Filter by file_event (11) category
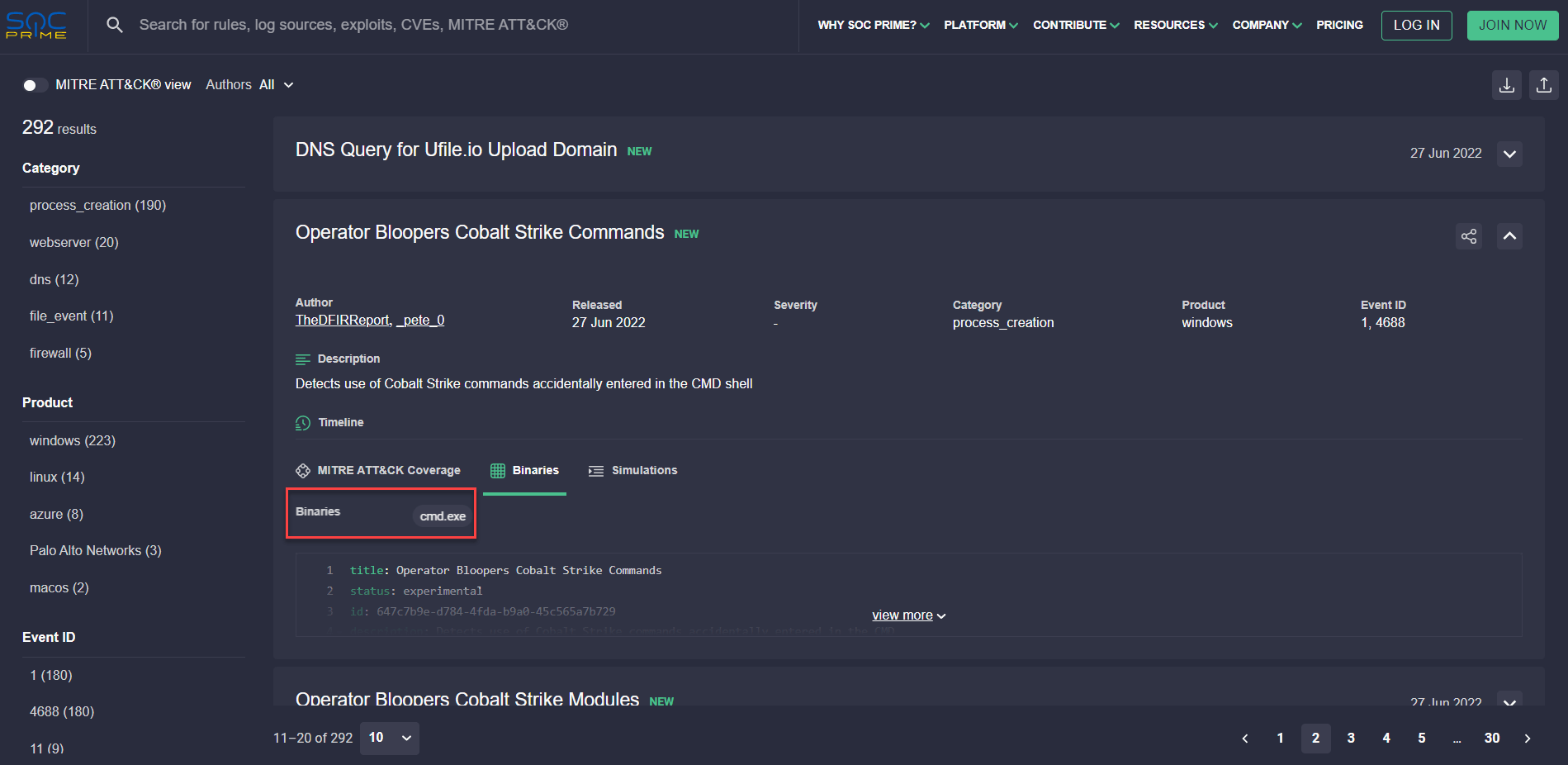 72,316
